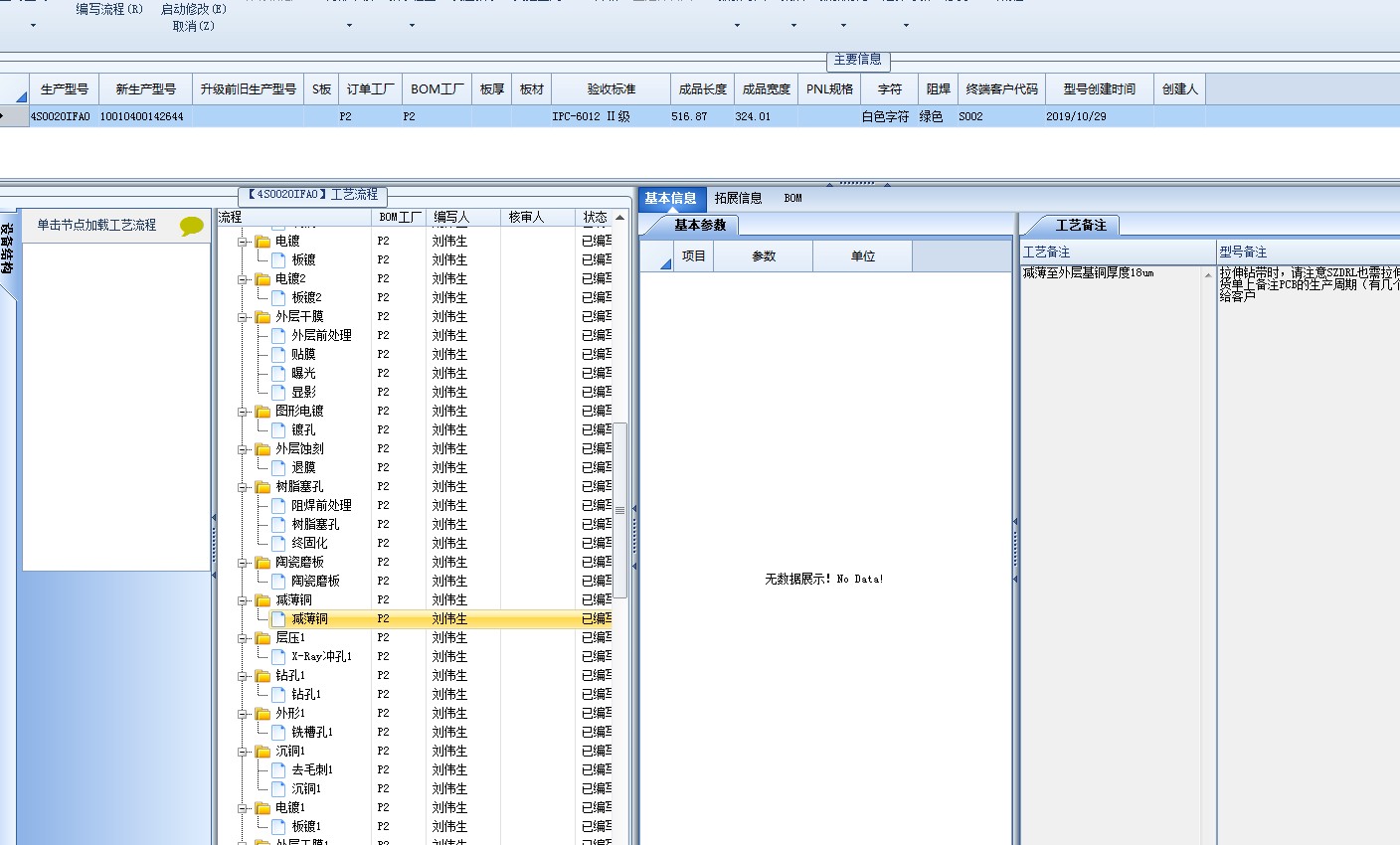Click the 主要信息 tab label
Viewport: 1400px width, 845px height.
[x=857, y=60]
